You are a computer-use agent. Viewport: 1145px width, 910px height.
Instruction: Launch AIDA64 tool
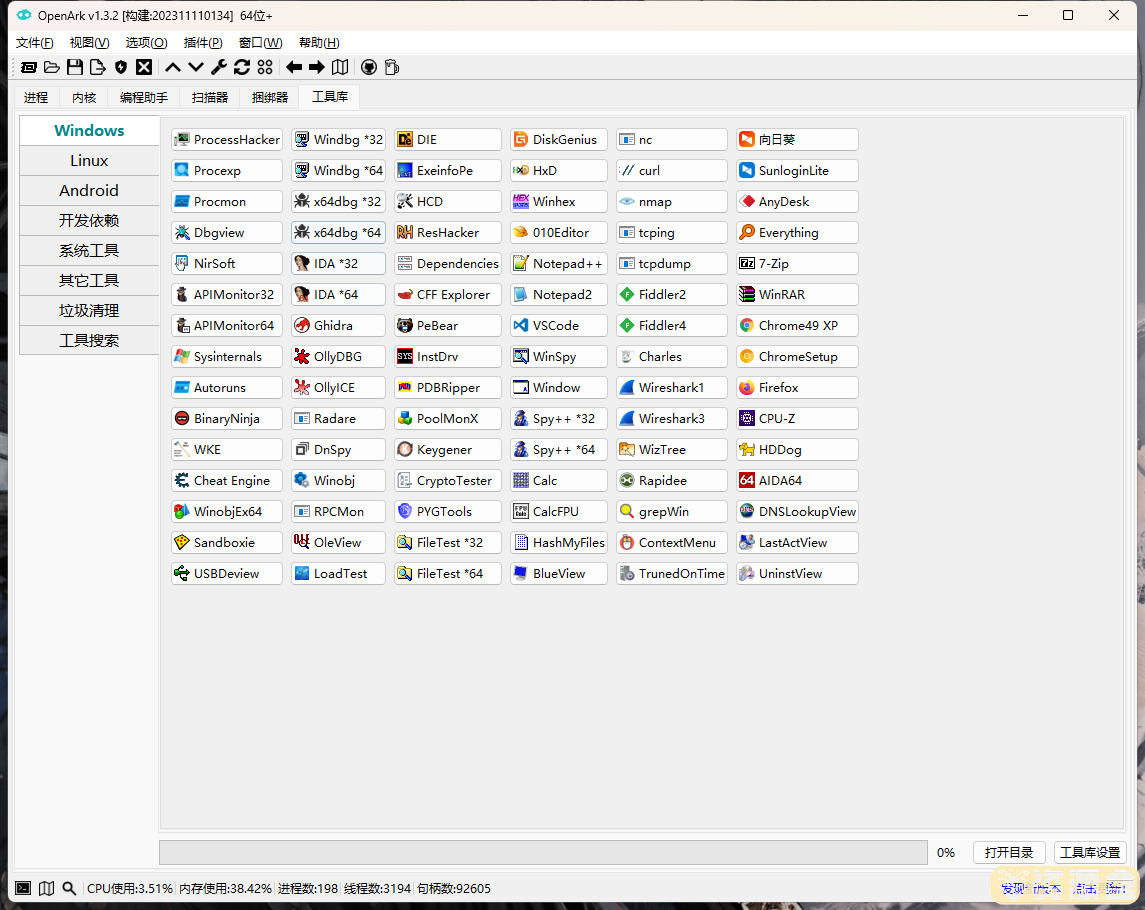pyautogui.click(x=797, y=481)
